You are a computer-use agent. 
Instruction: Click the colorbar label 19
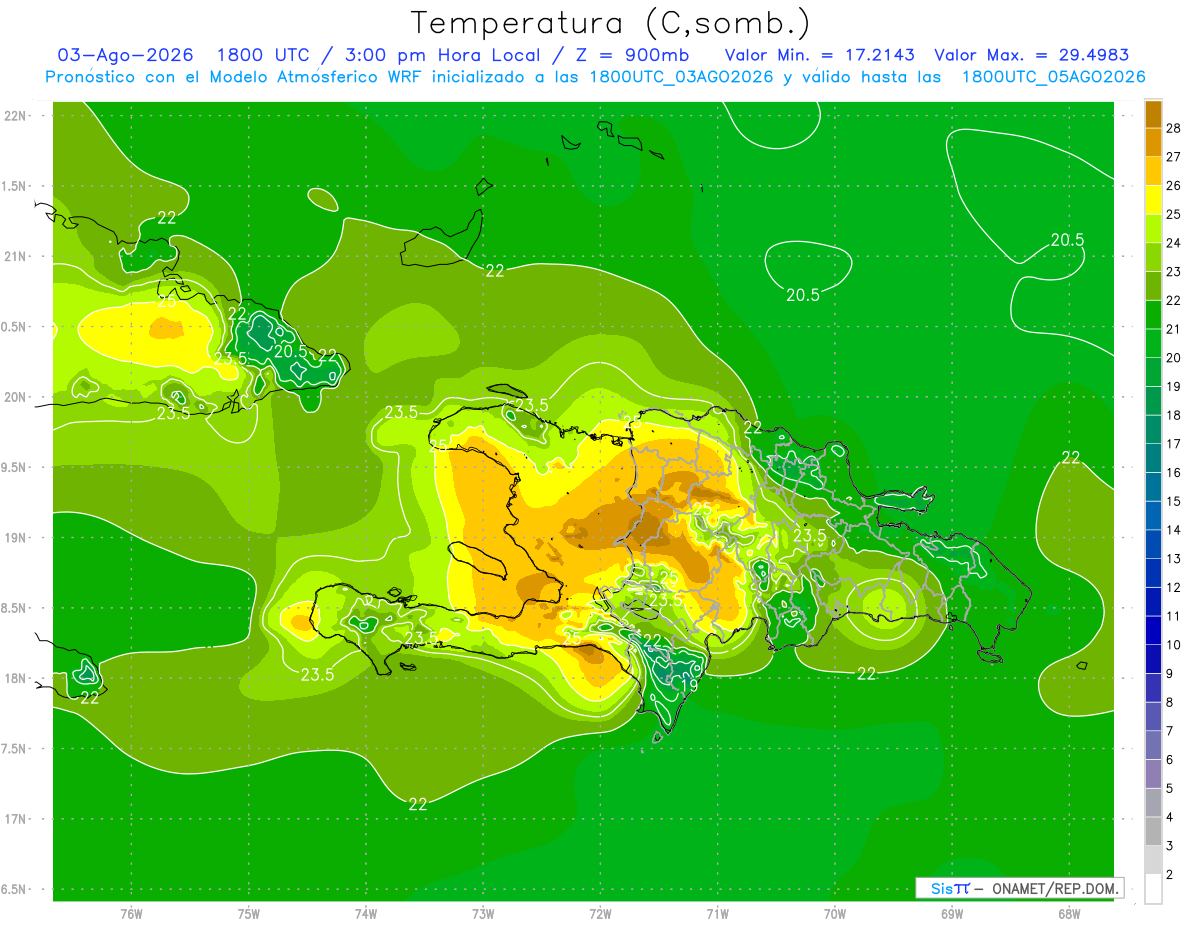point(1173,386)
